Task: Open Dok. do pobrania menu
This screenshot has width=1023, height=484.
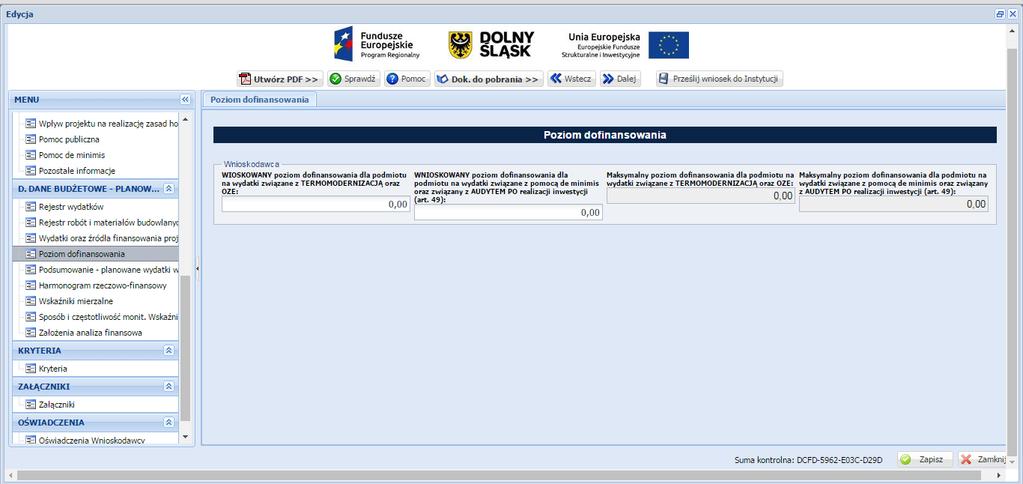Action: [x=489, y=79]
